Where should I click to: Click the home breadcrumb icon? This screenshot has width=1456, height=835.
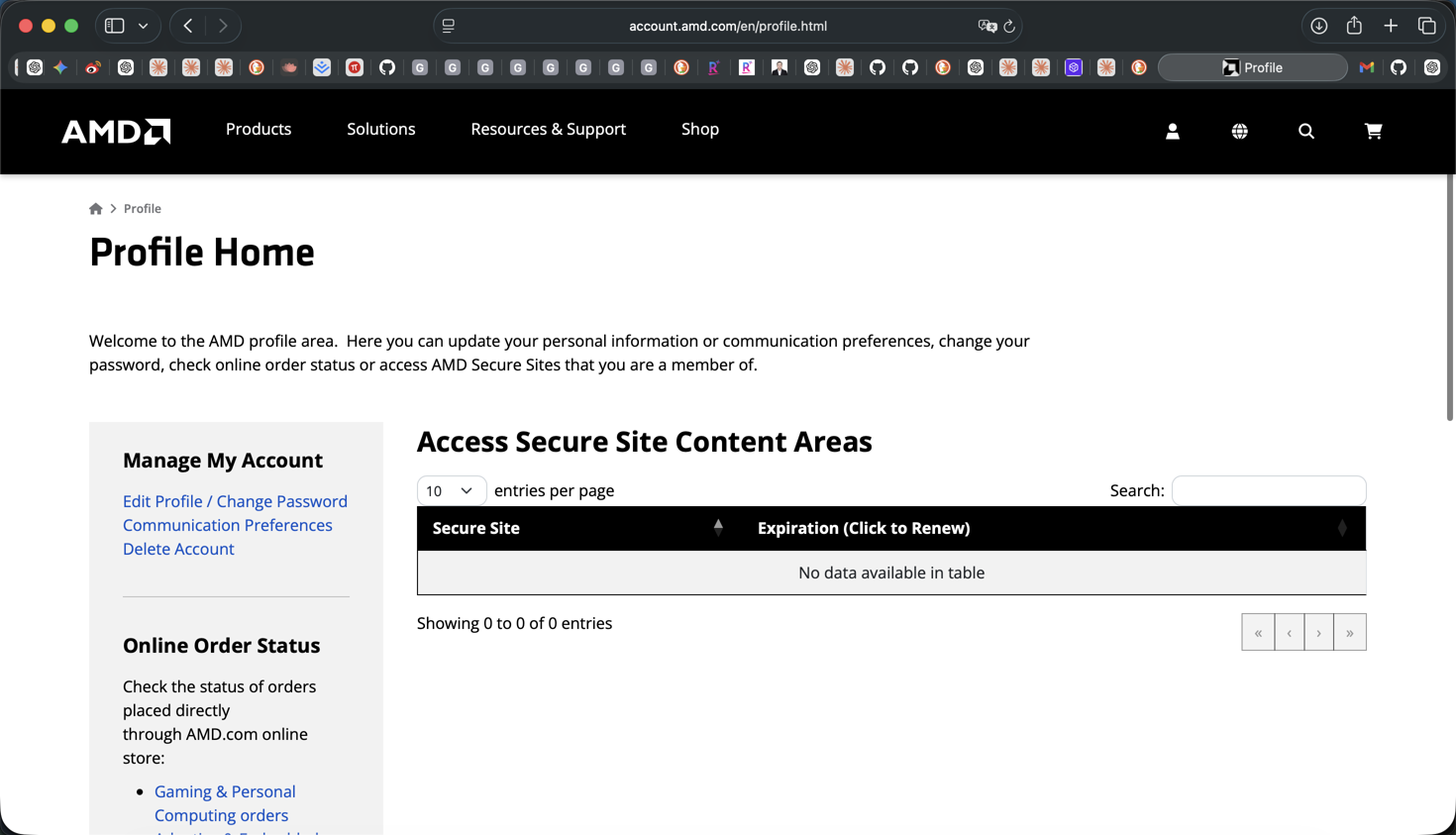pos(96,208)
